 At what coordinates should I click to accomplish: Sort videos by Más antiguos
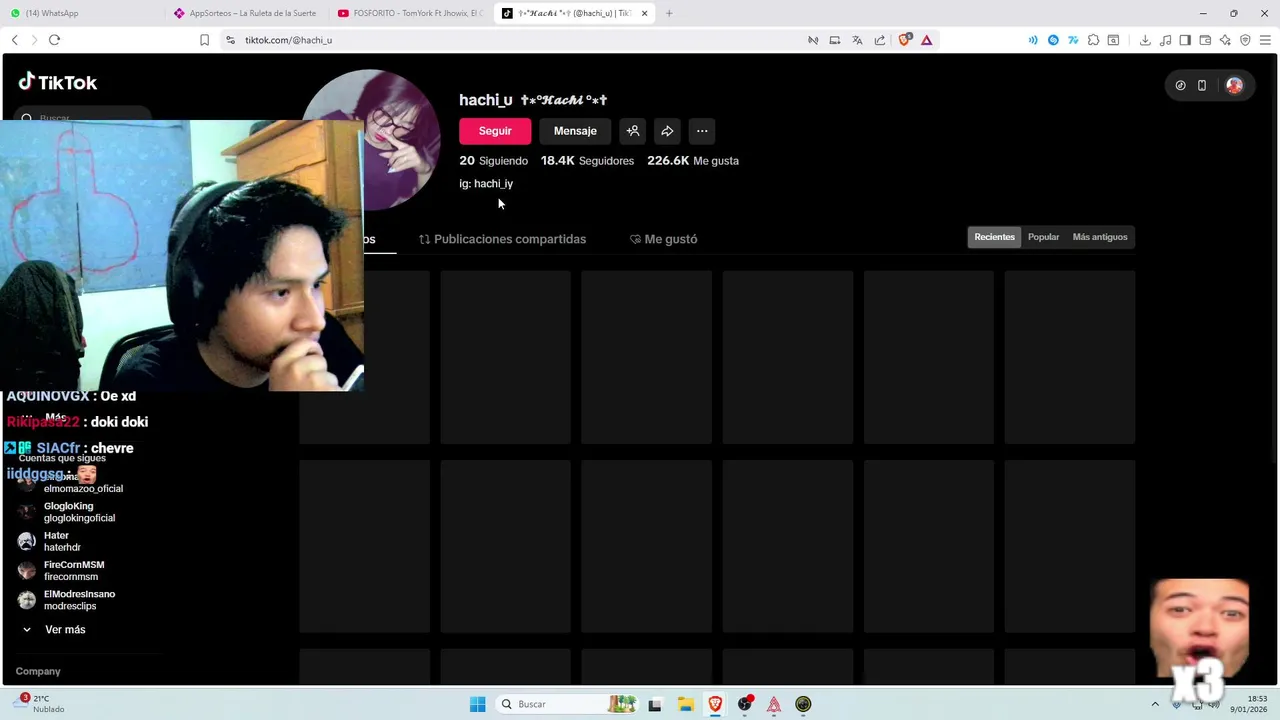click(x=1100, y=237)
